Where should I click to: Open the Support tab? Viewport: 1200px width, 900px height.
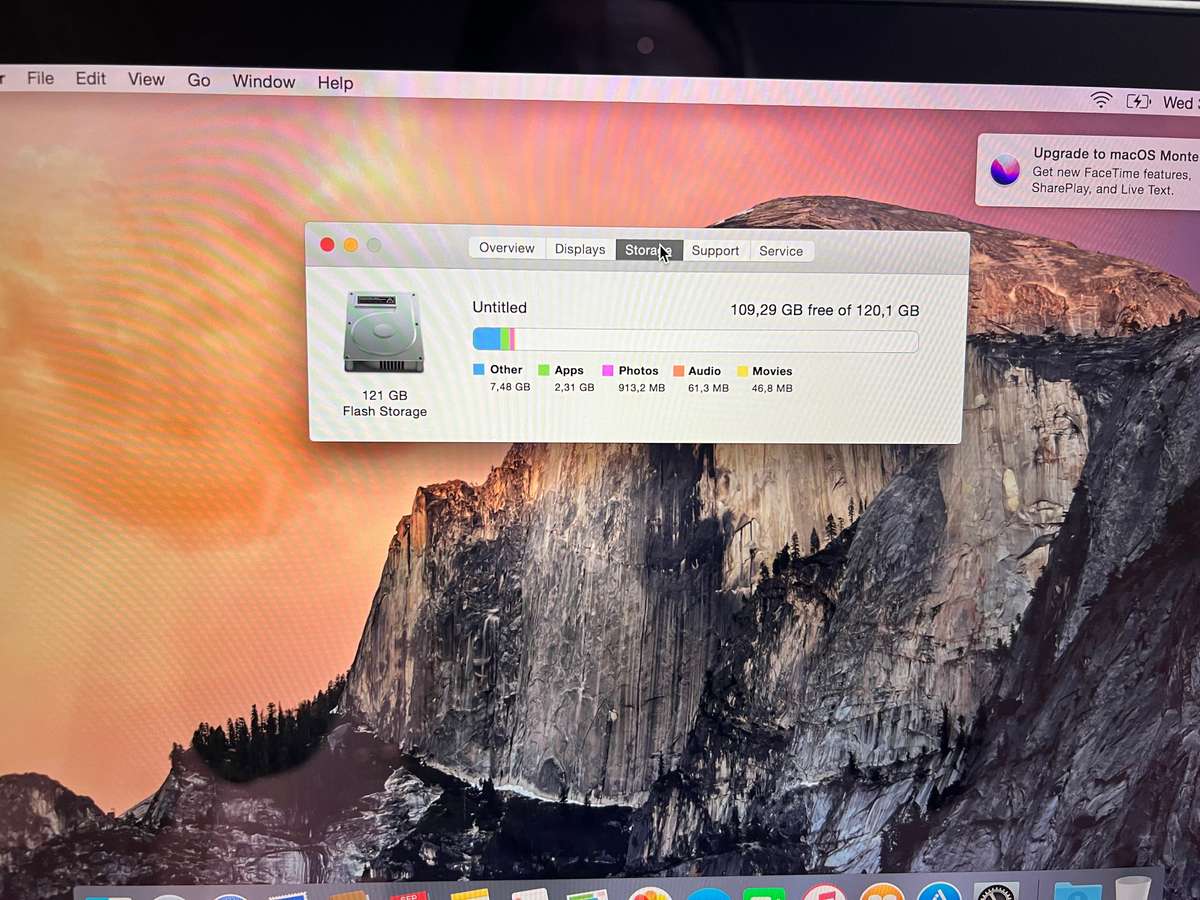click(716, 250)
